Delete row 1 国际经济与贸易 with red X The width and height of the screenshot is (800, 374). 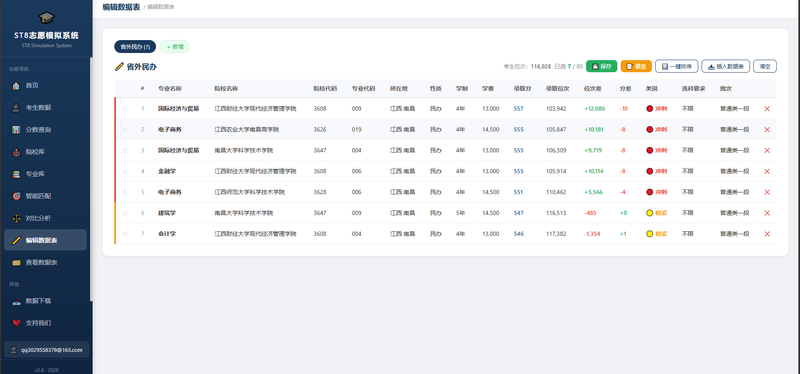767,109
